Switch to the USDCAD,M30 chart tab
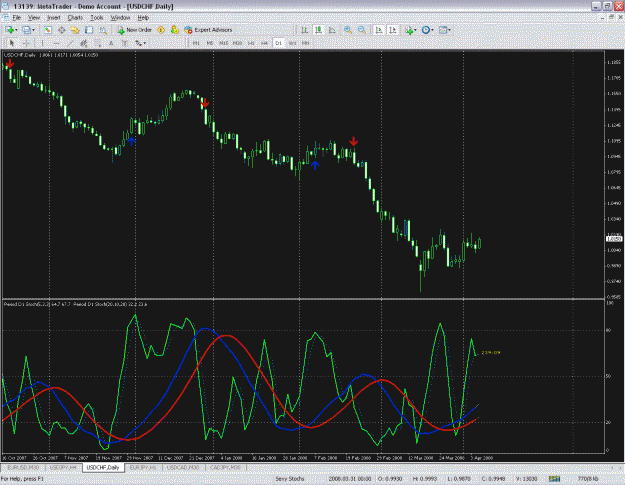This screenshot has height=485, width=625. point(183,467)
